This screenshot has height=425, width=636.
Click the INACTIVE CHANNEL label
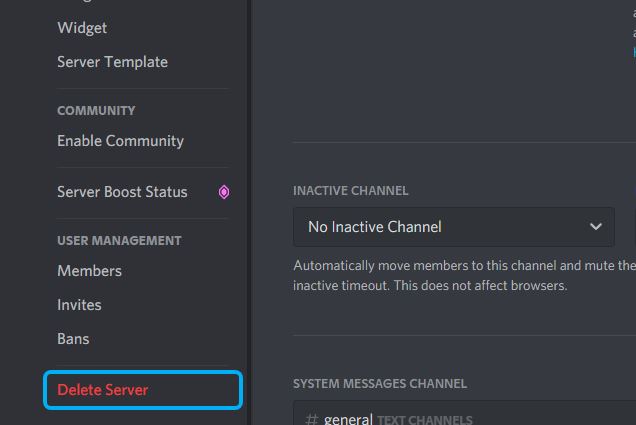[350, 191]
